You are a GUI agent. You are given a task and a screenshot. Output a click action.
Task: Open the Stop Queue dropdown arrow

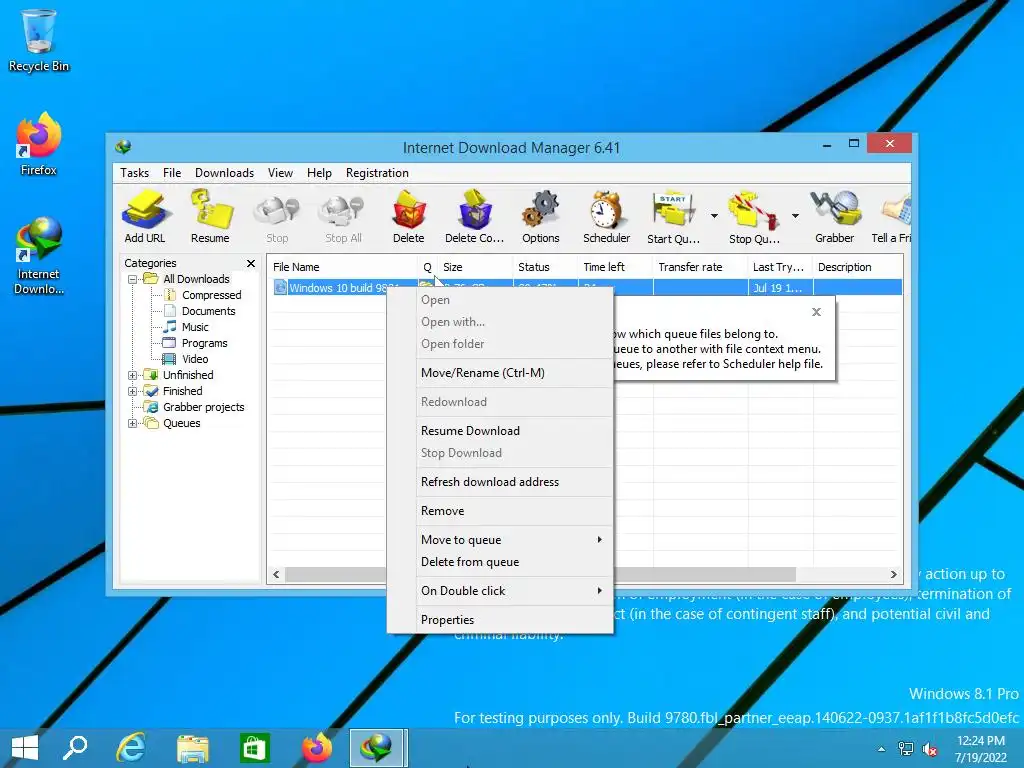[x=795, y=216]
